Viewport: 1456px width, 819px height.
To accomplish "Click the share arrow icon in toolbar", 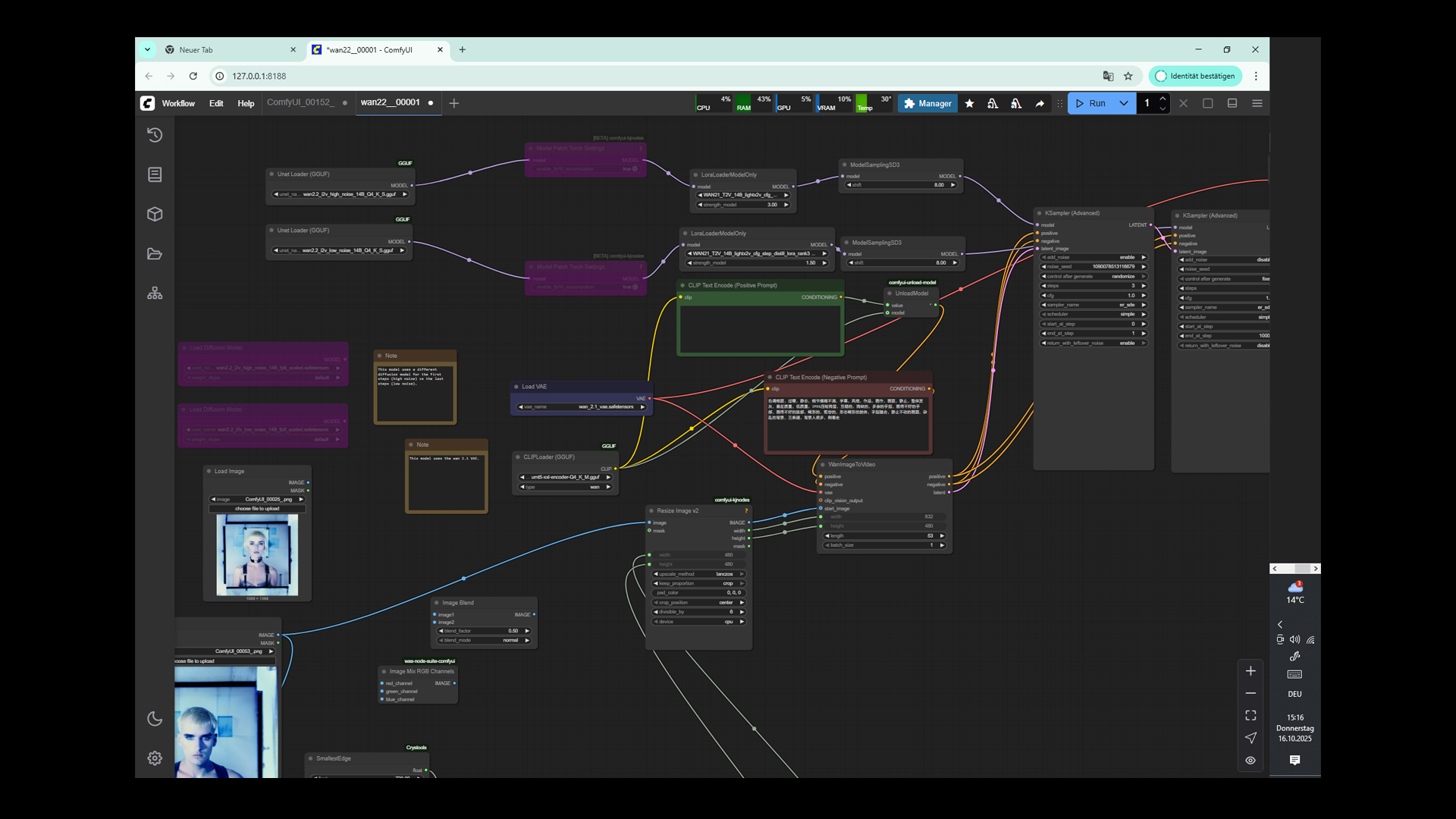I will [x=1040, y=103].
